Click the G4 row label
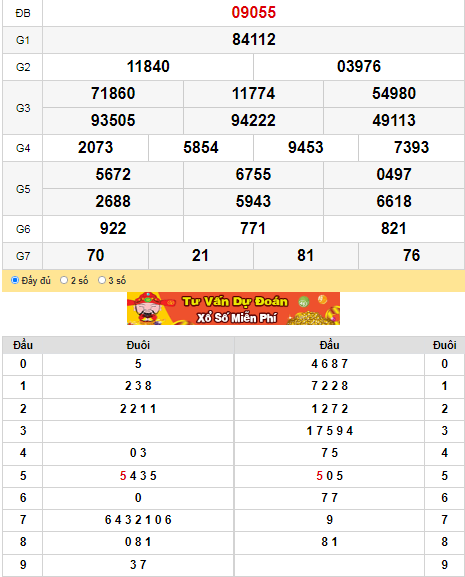The image size is (465, 577). [23, 148]
